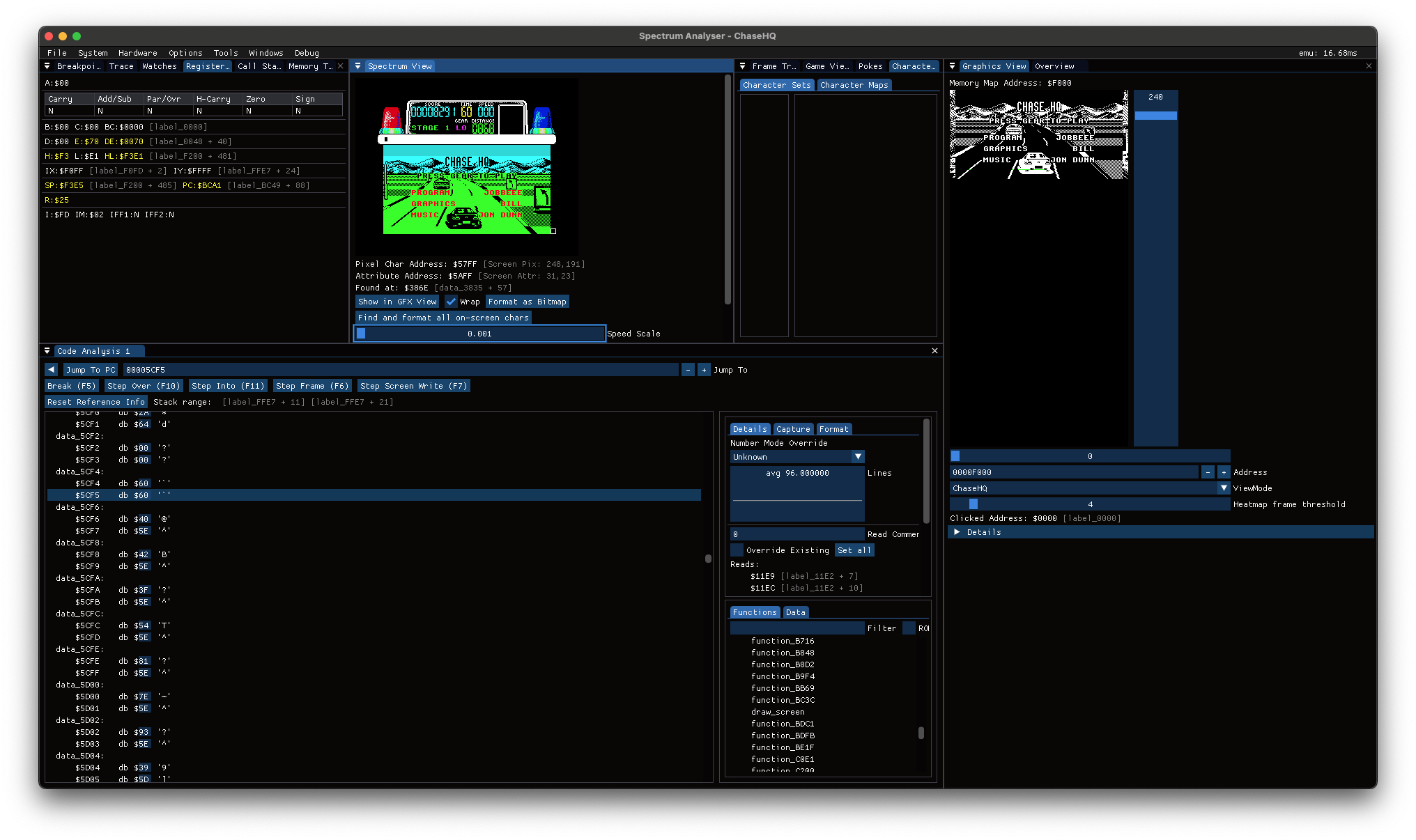Adjust the Speed Scale slider
The height and width of the screenshot is (840, 1416).
[479, 334]
